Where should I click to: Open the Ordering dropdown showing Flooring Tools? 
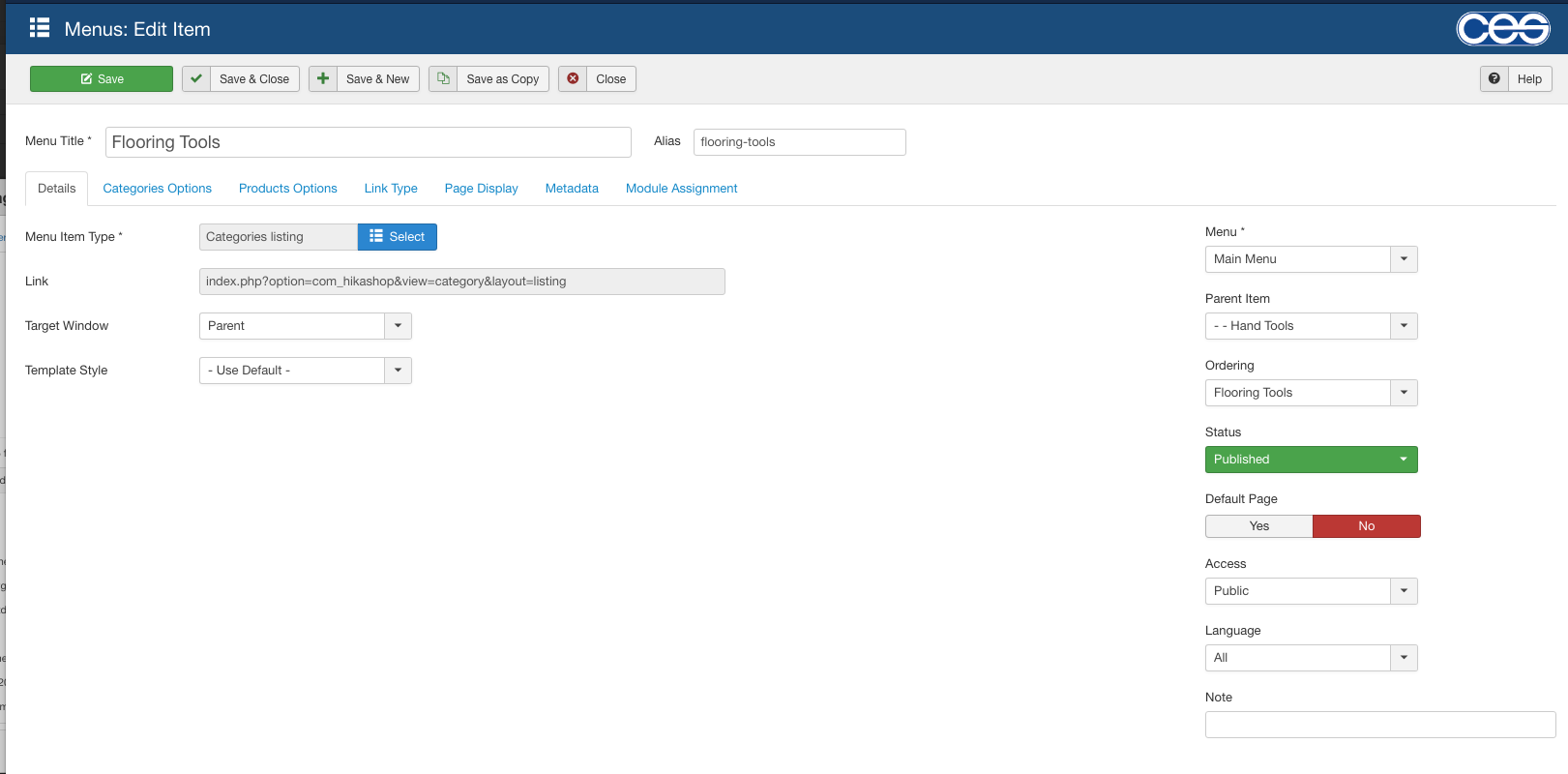tap(1312, 393)
